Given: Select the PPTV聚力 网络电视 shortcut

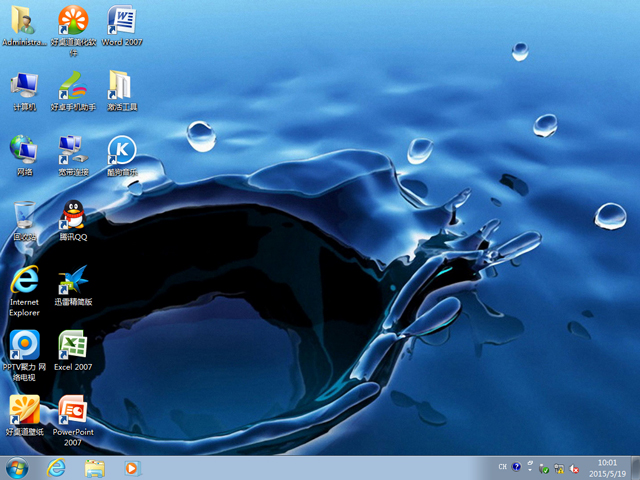Looking at the screenshot, I should tap(24, 356).
